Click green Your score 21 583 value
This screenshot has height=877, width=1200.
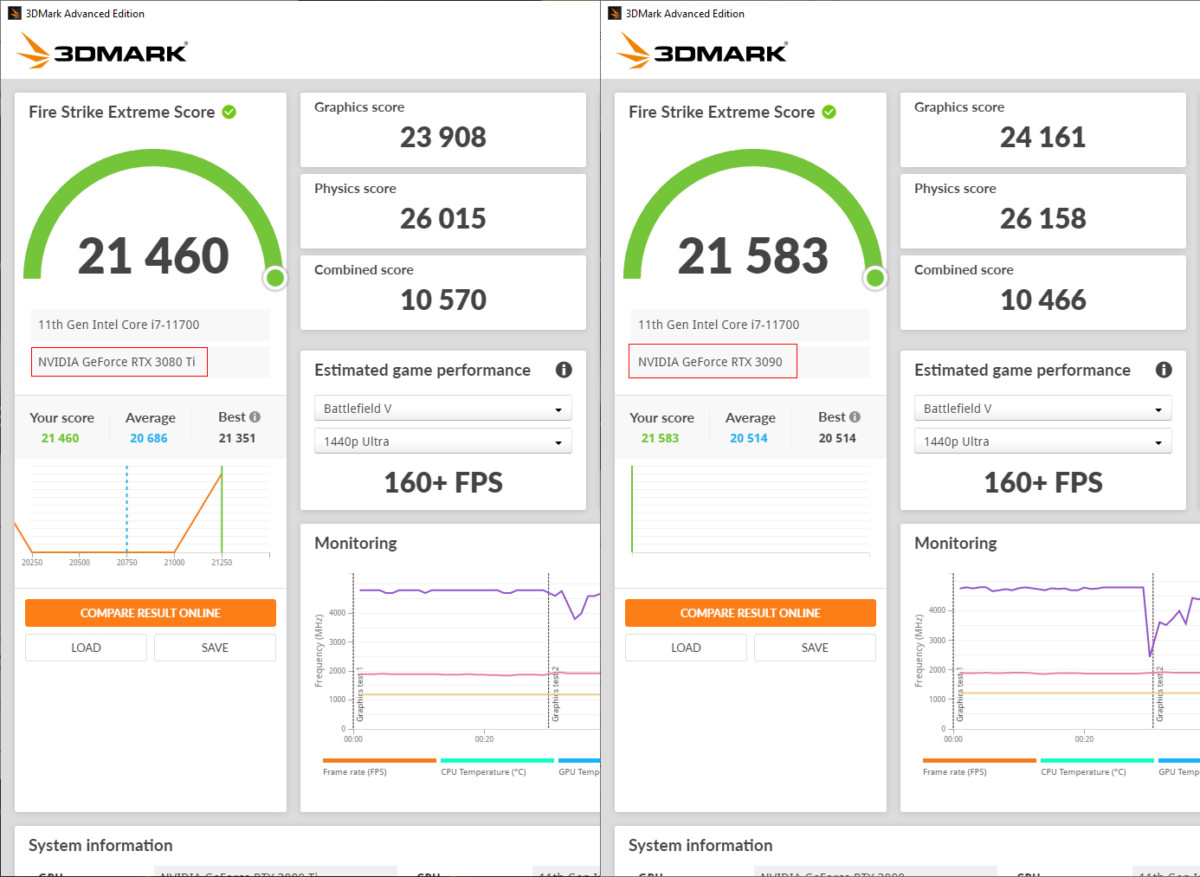click(660, 438)
